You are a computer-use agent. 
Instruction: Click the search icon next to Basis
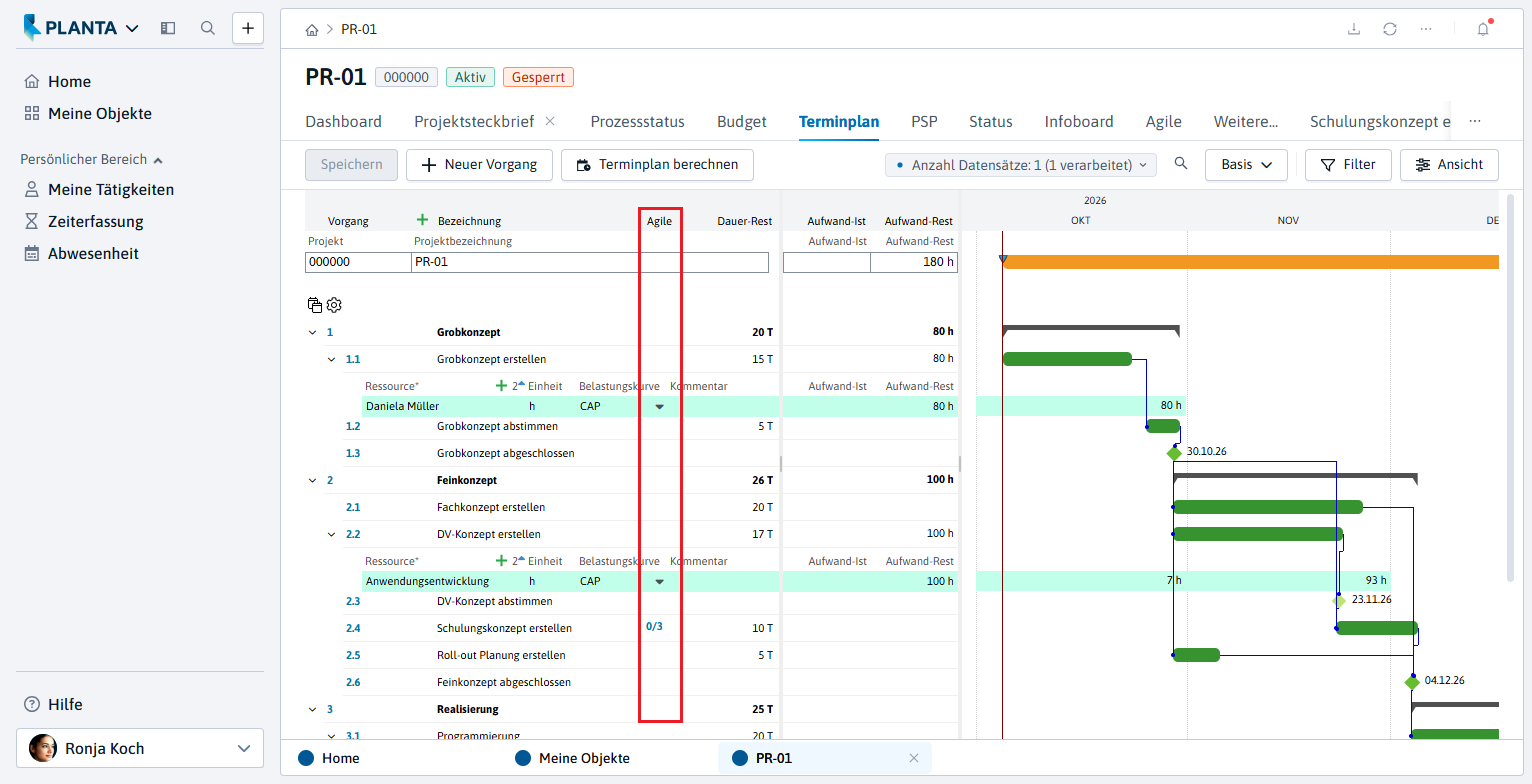1181,164
